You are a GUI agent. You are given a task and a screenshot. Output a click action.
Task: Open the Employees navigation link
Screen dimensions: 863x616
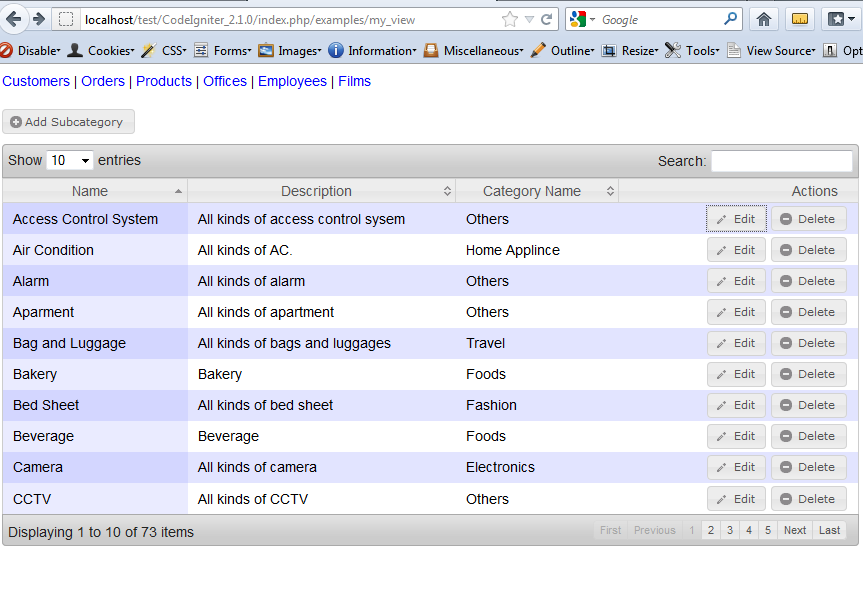[x=292, y=81]
